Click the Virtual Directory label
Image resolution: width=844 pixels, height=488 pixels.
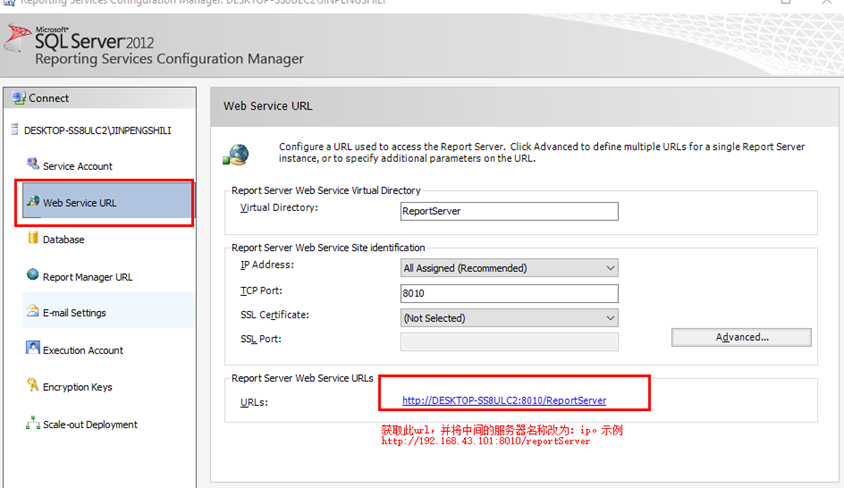click(279, 208)
